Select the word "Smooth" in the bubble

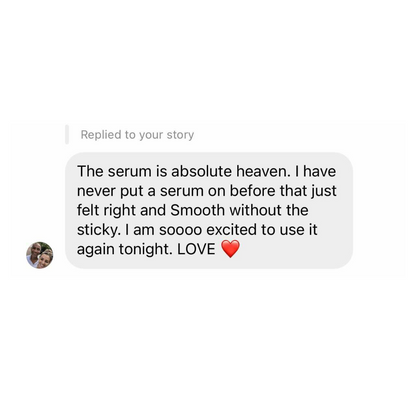(197, 210)
